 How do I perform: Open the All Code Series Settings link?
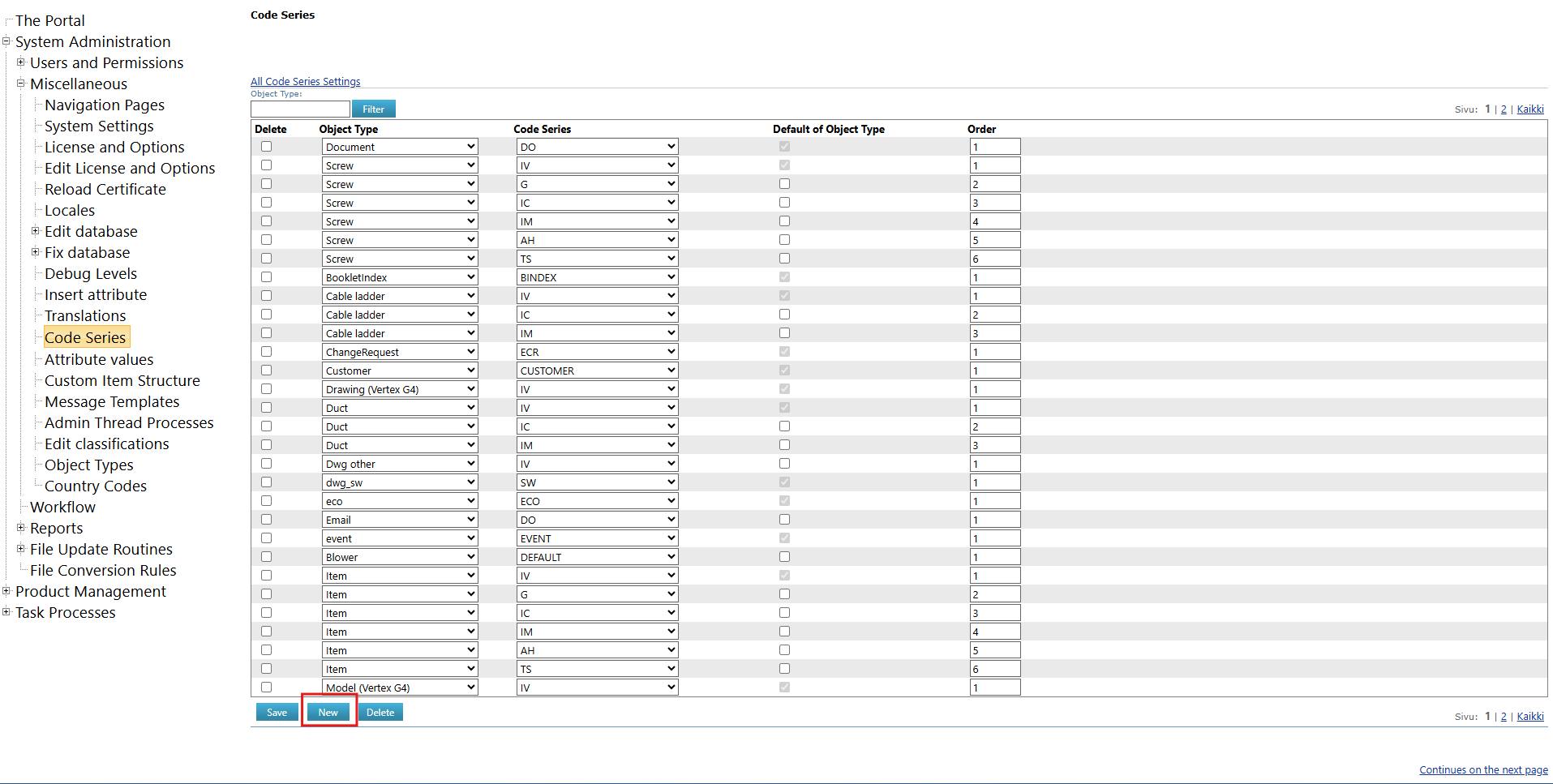coord(305,81)
